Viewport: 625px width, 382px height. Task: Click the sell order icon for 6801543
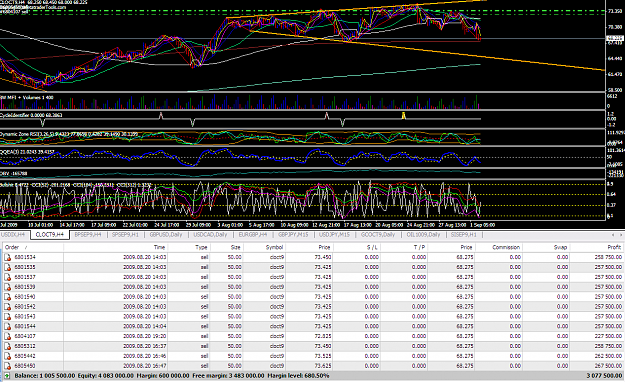[8, 317]
